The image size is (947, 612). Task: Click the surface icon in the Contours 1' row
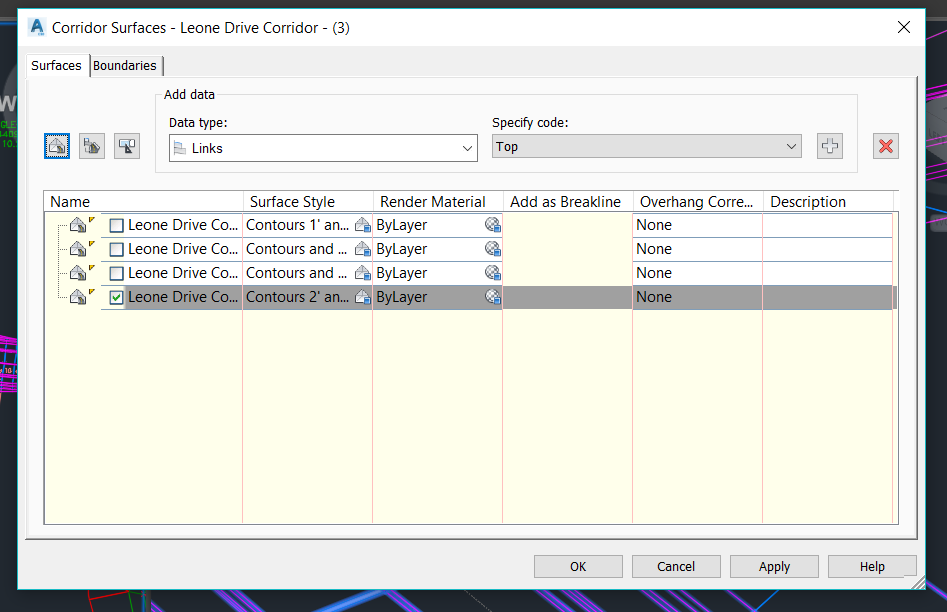79,225
